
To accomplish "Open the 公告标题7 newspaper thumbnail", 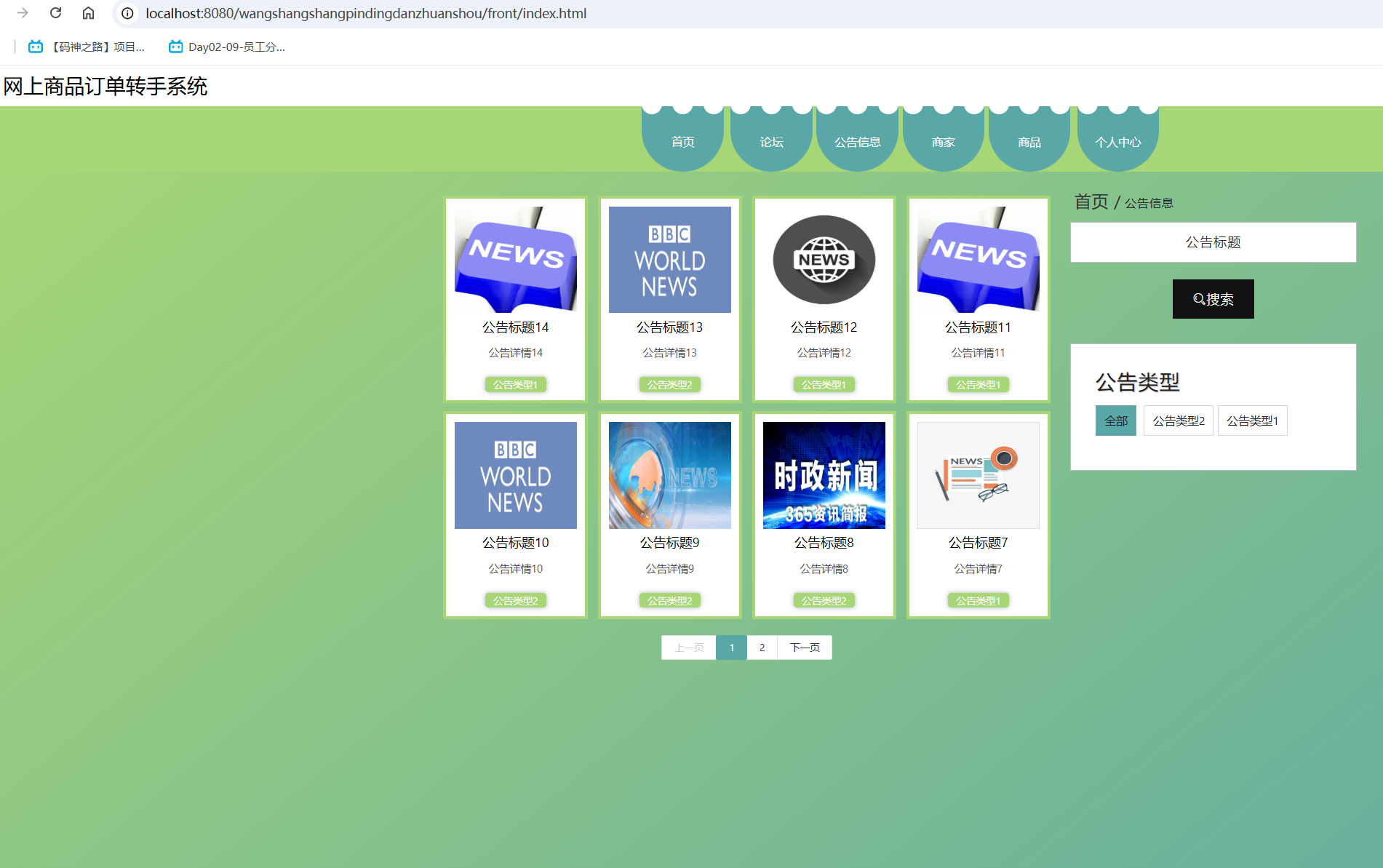I will click(x=979, y=475).
